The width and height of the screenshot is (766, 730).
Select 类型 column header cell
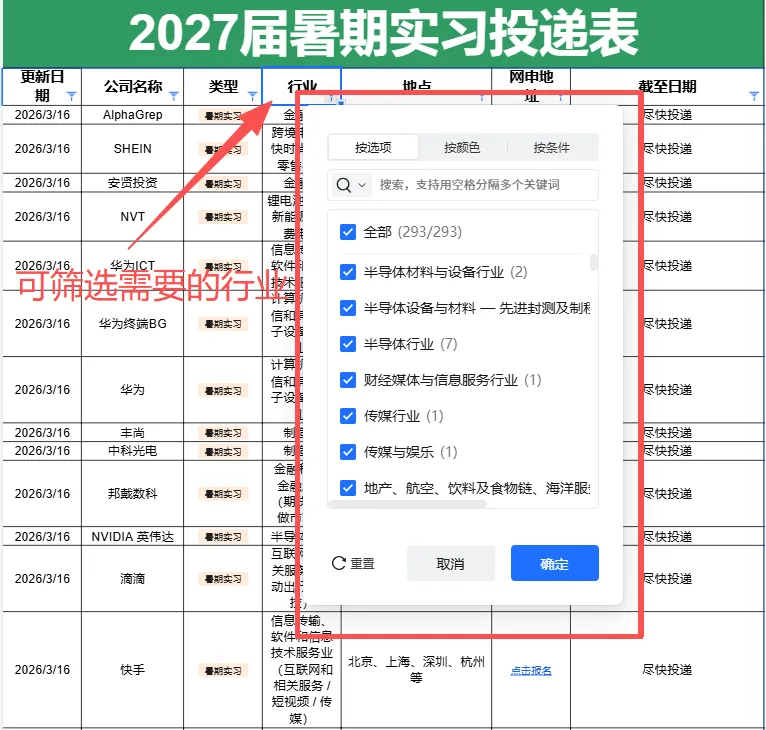tap(223, 86)
